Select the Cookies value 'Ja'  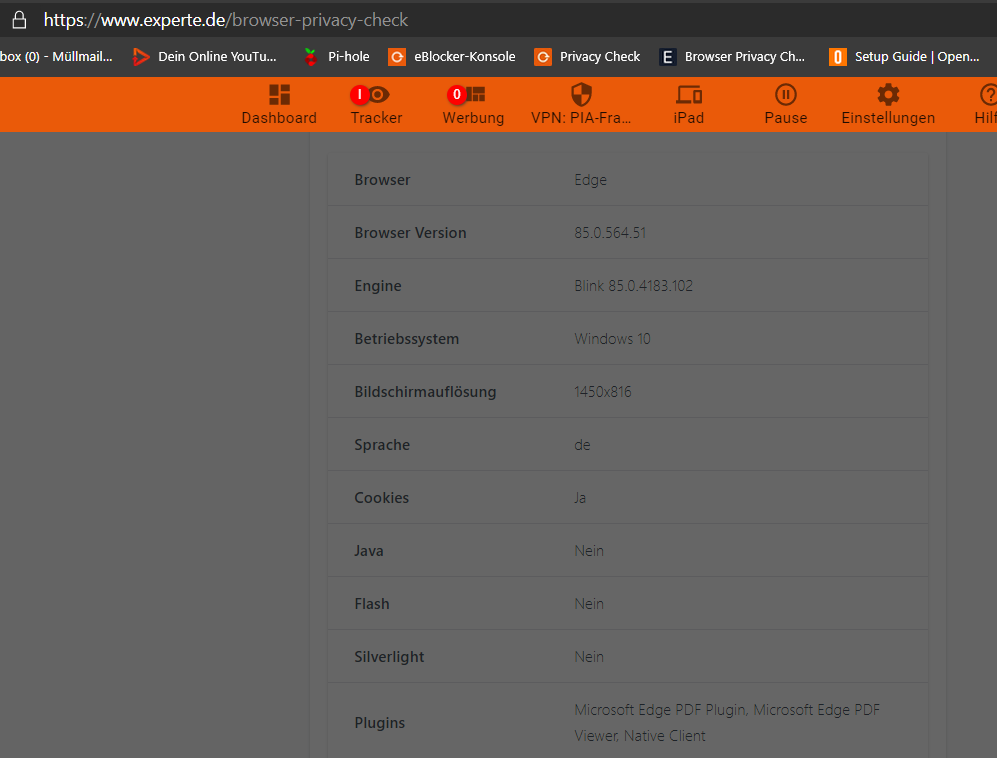pyautogui.click(x=580, y=498)
